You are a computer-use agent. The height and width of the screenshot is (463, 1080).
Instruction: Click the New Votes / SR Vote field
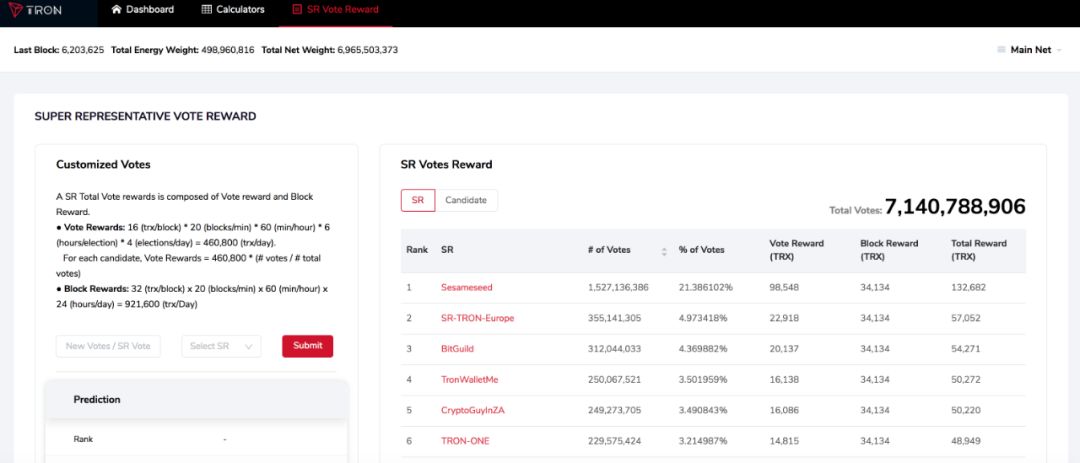(108, 346)
